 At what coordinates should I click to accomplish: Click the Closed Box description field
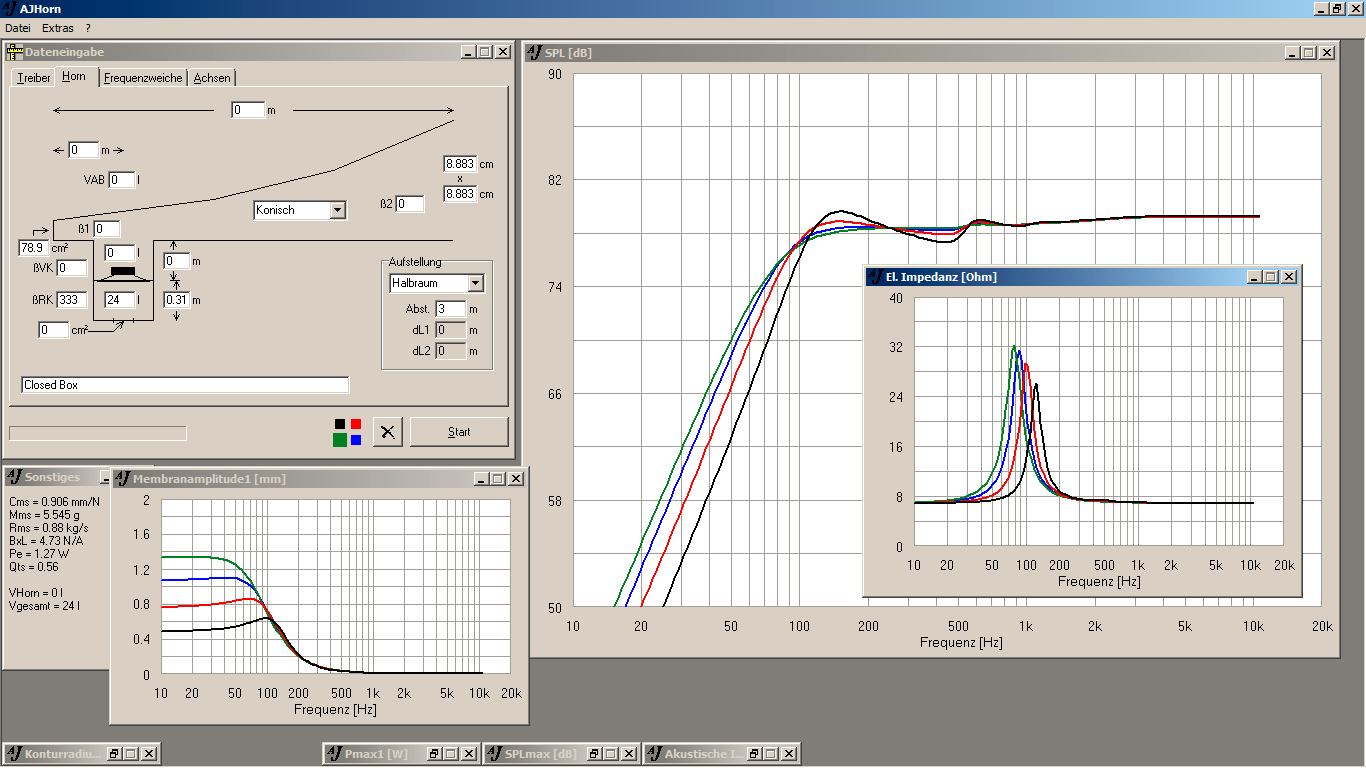coord(185,385)
